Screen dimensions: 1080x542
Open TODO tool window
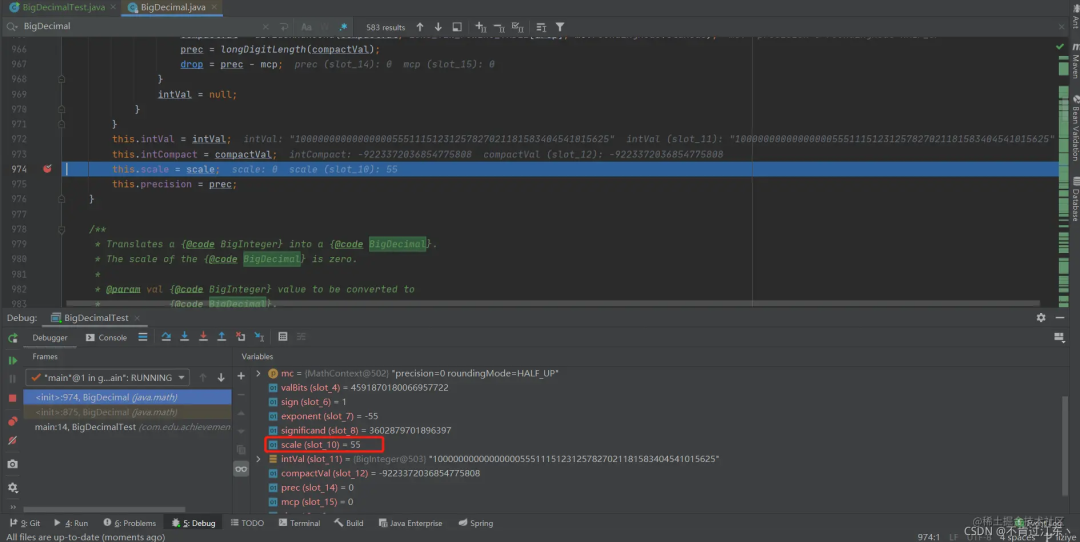pos(247,523)
